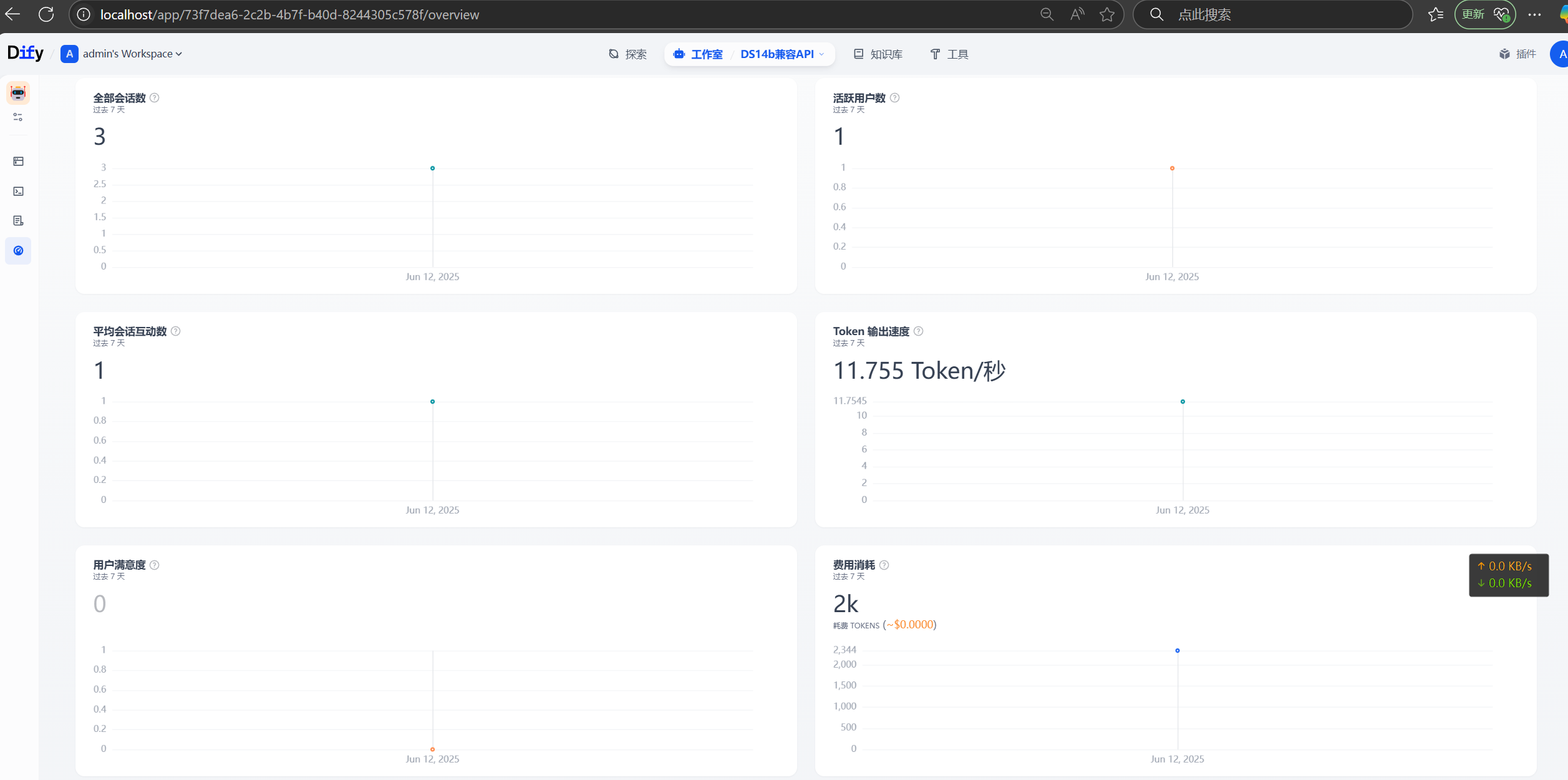The image size is (1568, 780).
Task: Click the Dify logo
Action: pos(26,53)
